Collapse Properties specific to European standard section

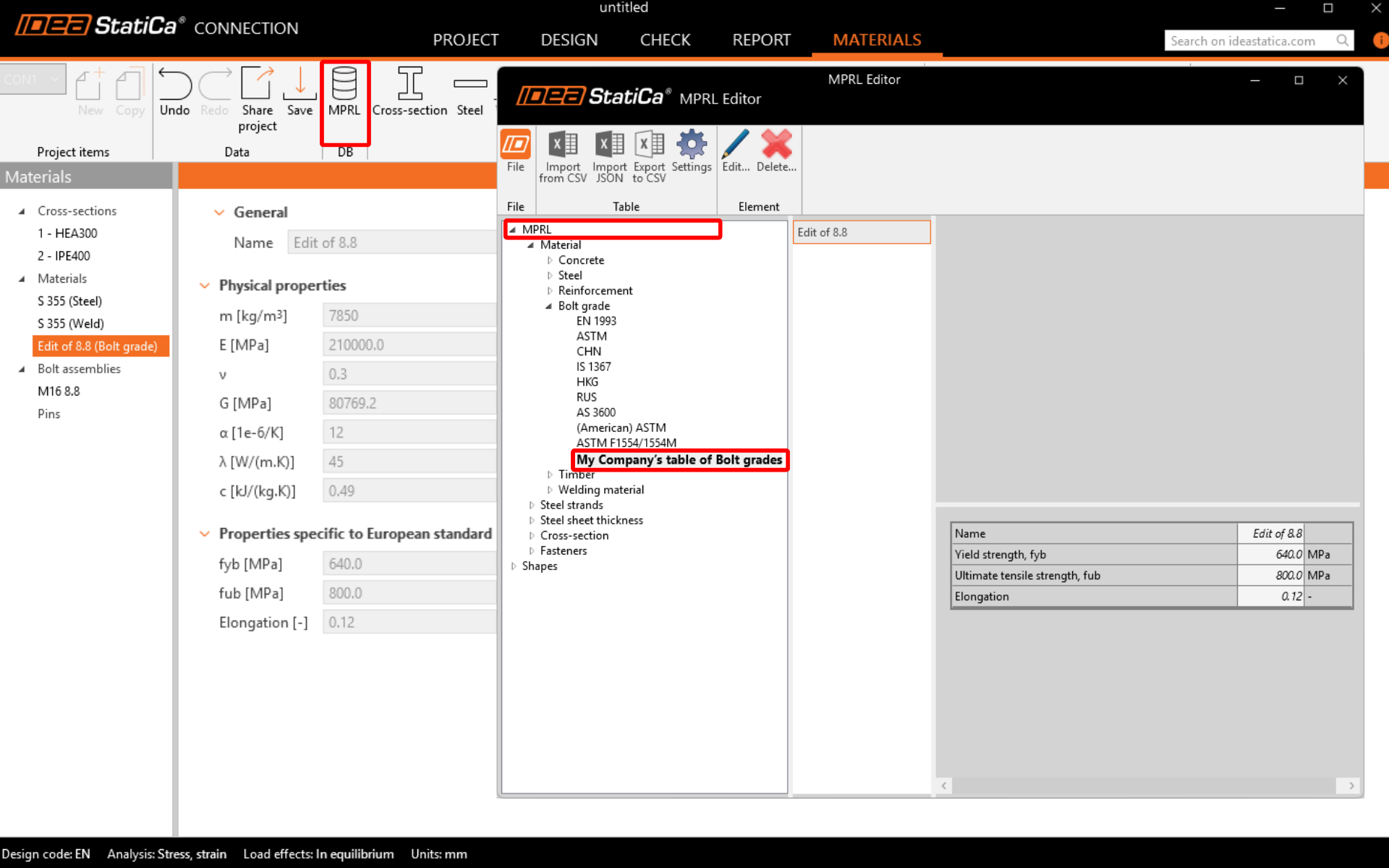[205, 534]
